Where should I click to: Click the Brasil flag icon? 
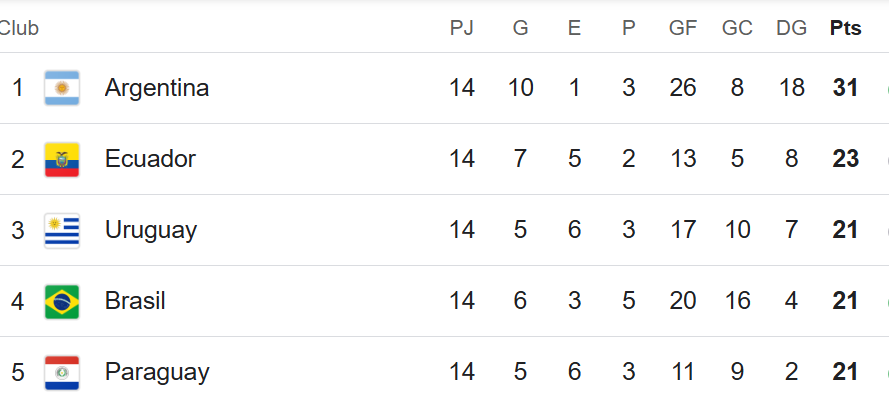(x=62, y=302)
